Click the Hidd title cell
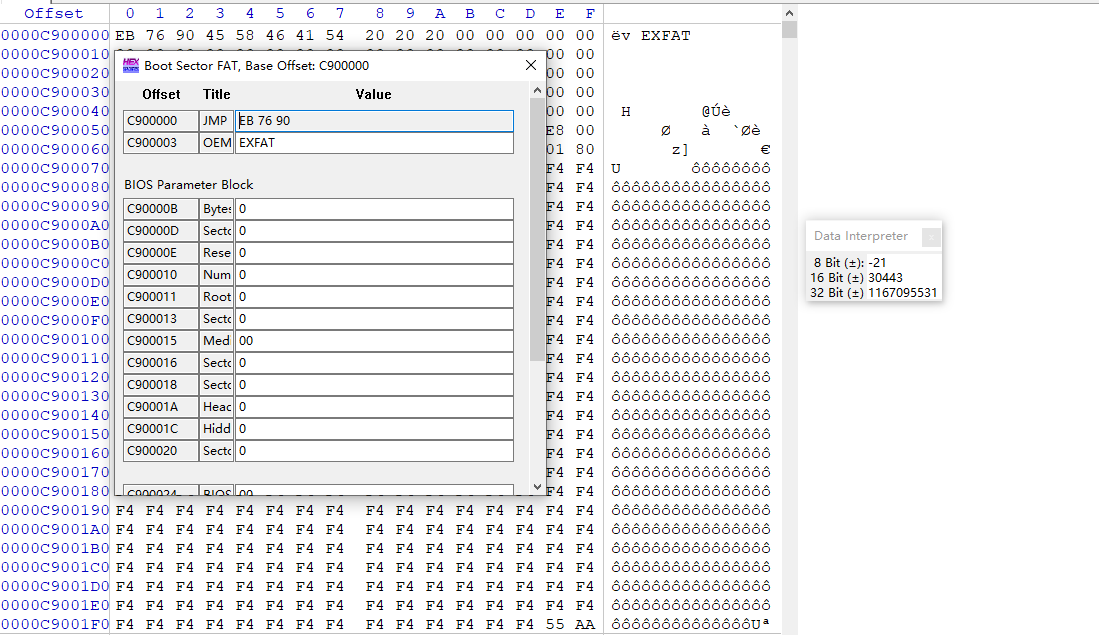The image size is (1099, 635). [x=217, y=428]
